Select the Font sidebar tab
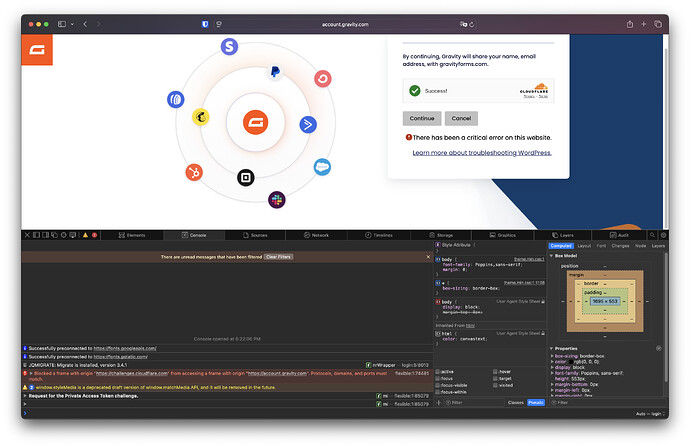 click(x=601, y=246)
